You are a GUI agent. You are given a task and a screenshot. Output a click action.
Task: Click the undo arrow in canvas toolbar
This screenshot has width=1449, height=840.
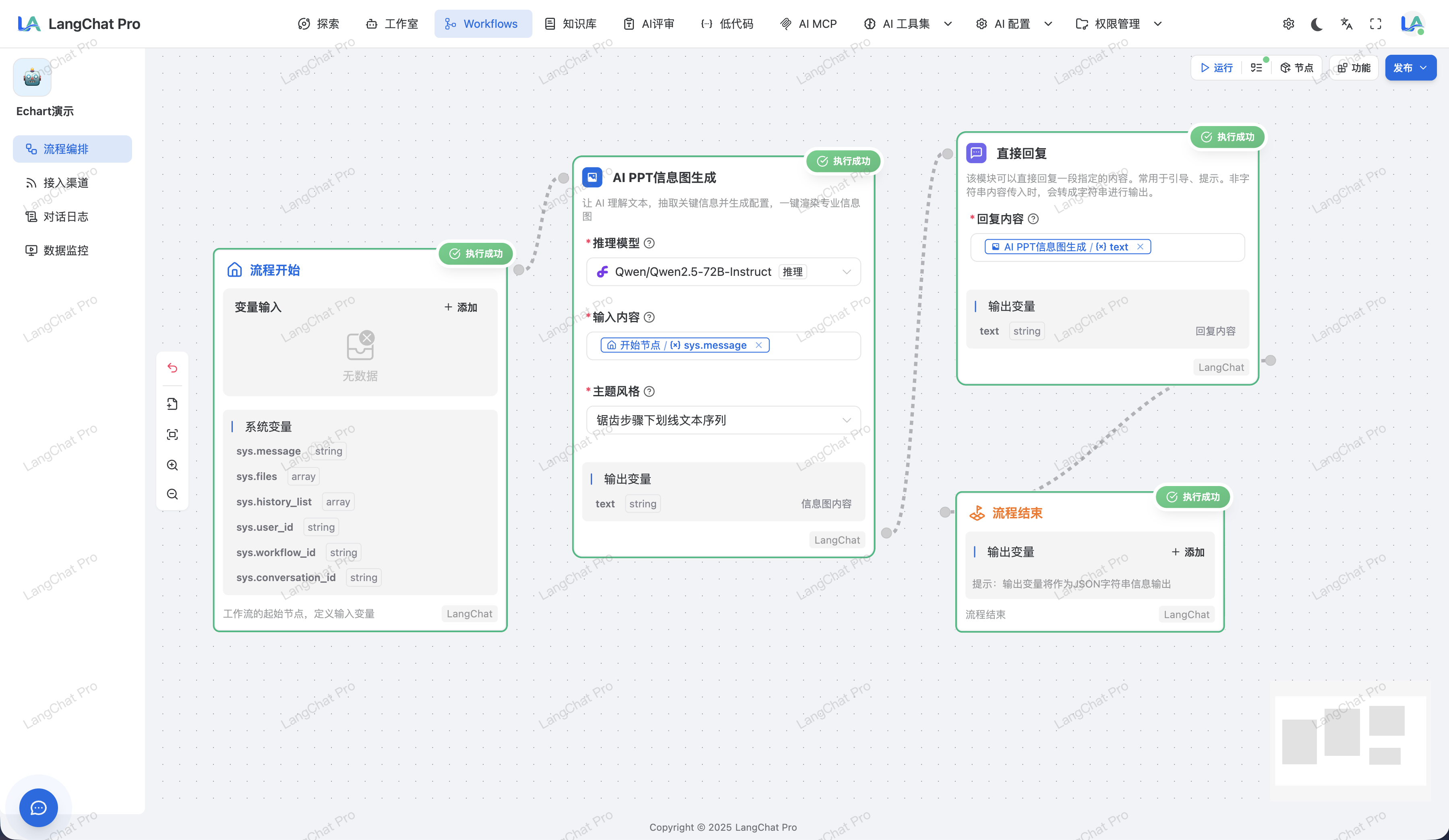pyautogui.click(x=172, y=367)
